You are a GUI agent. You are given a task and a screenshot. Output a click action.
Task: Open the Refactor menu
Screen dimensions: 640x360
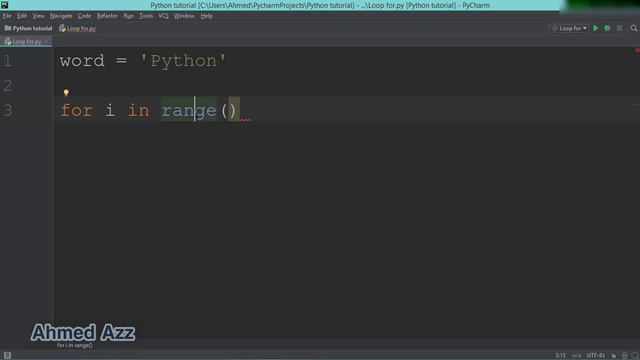[107, 16]
